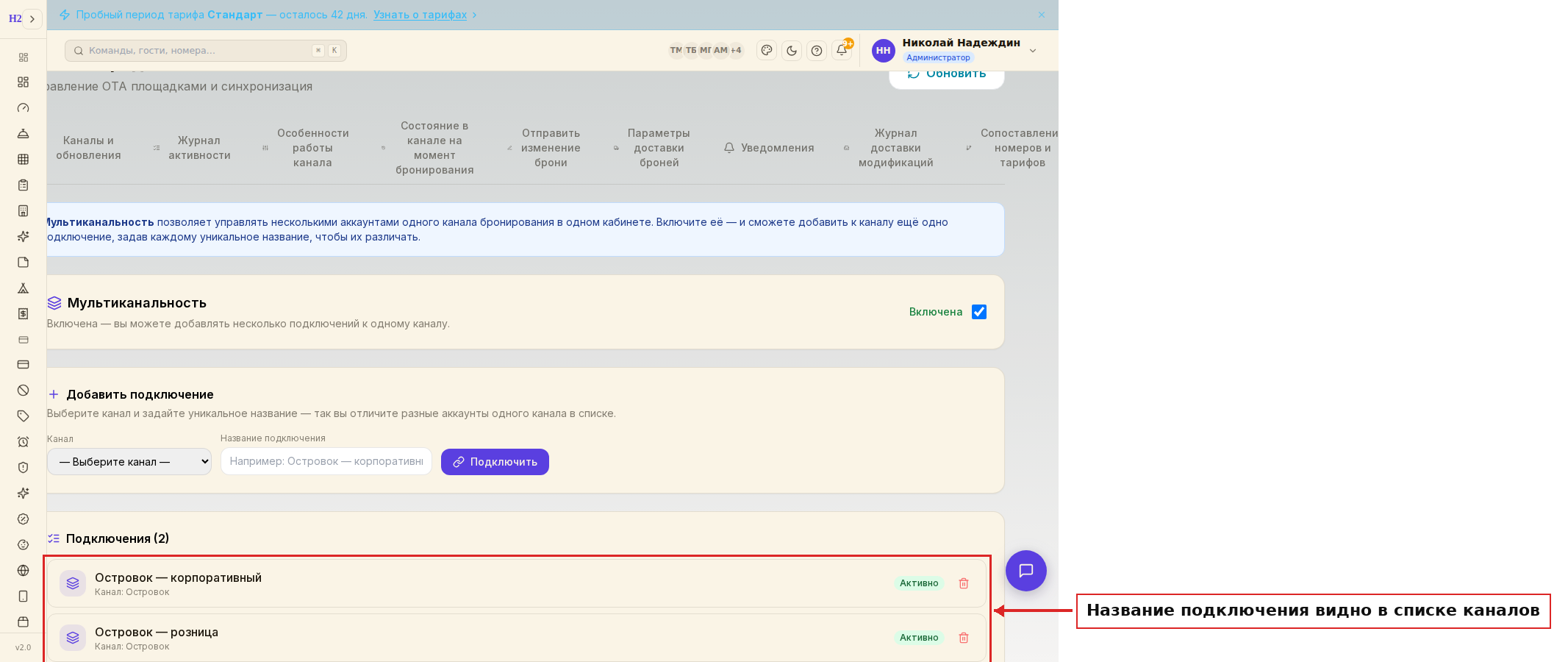Open alarm clock icon in sidebar
1568x662 pixels.
pyautogui.click(x=24, y=442)
